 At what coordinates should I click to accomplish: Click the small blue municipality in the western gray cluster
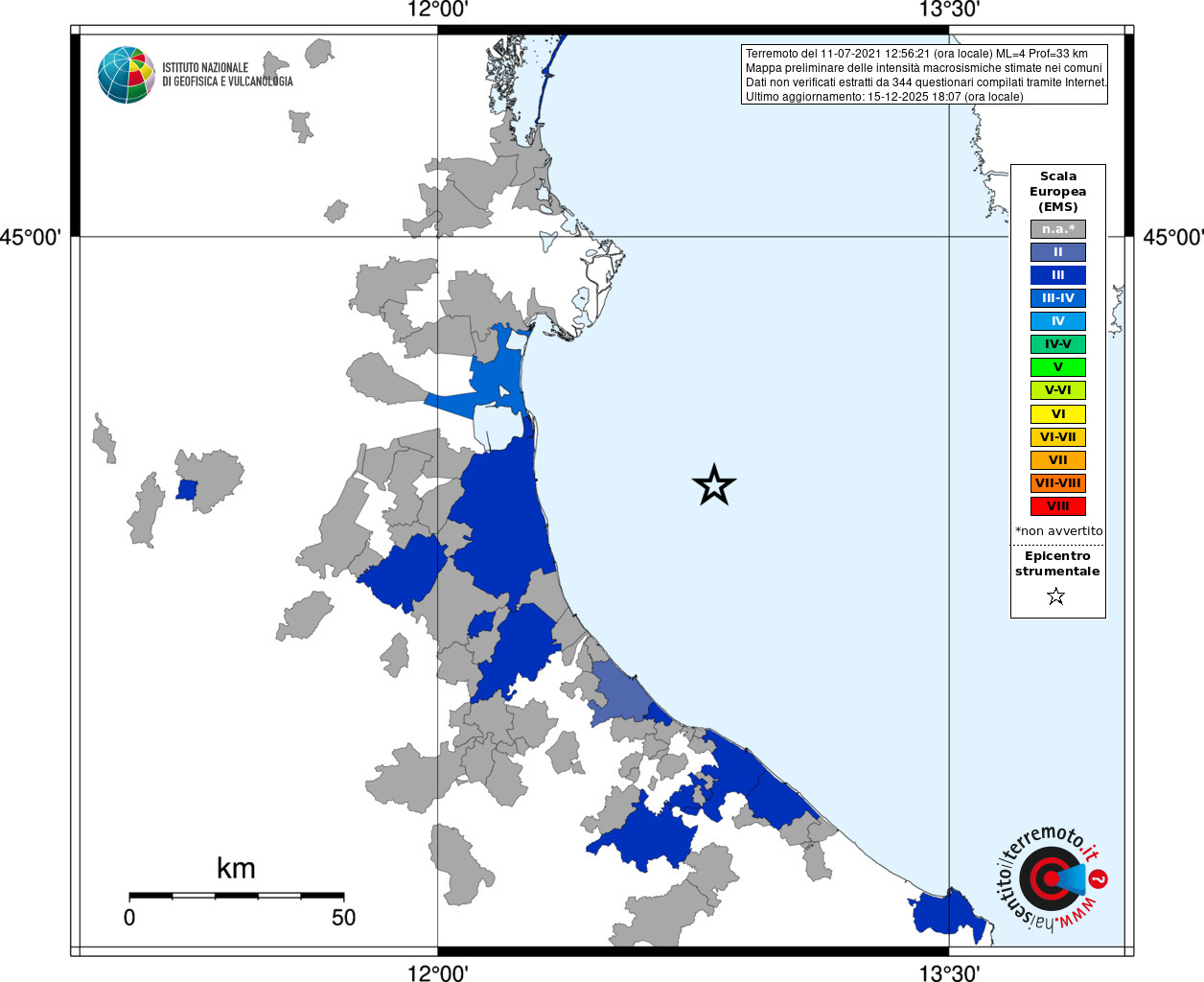coord(186,490)
